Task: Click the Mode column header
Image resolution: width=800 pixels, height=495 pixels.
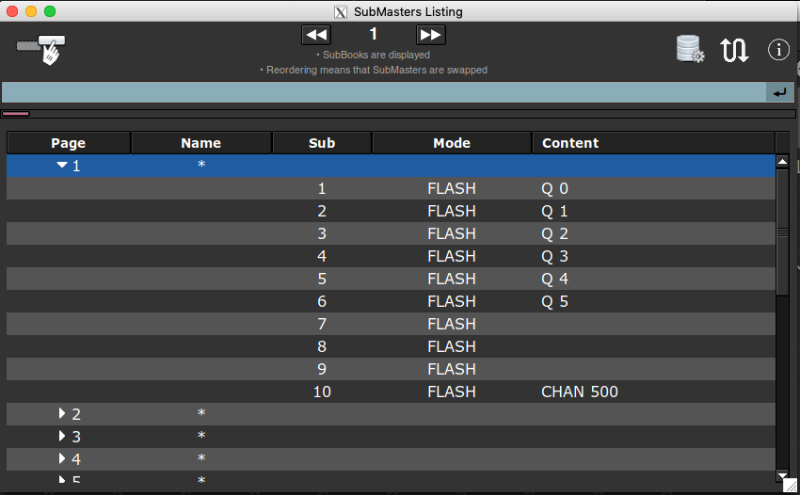Action: tap(451, 143)
